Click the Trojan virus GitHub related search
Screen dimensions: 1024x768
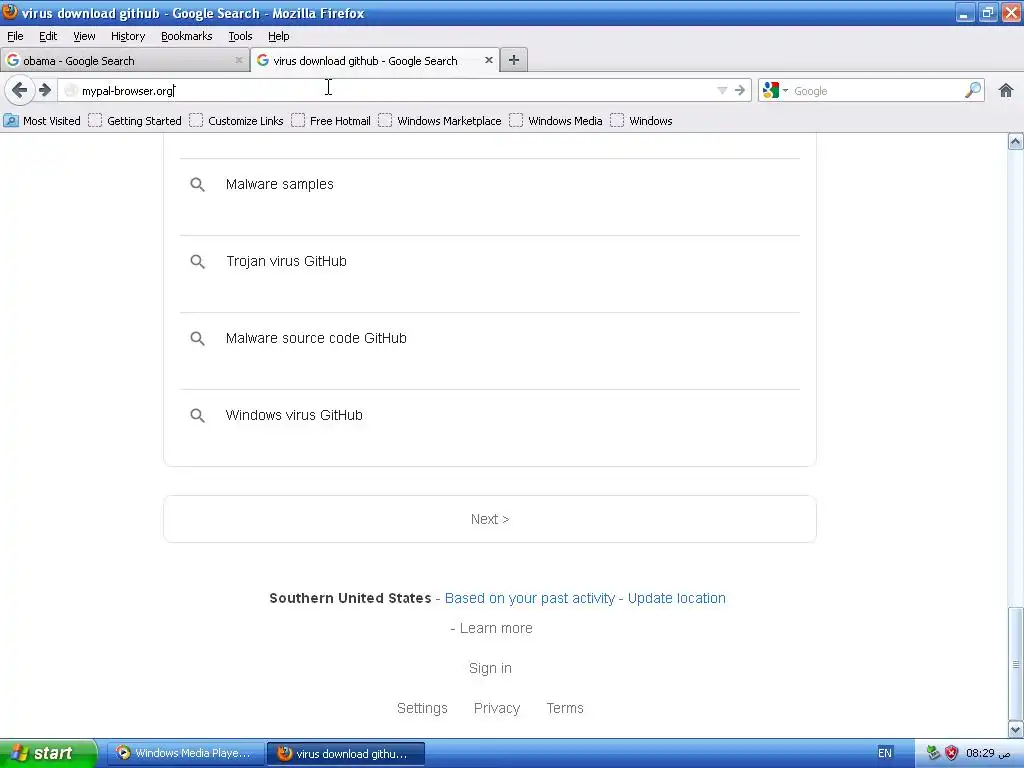pos(286,261)
